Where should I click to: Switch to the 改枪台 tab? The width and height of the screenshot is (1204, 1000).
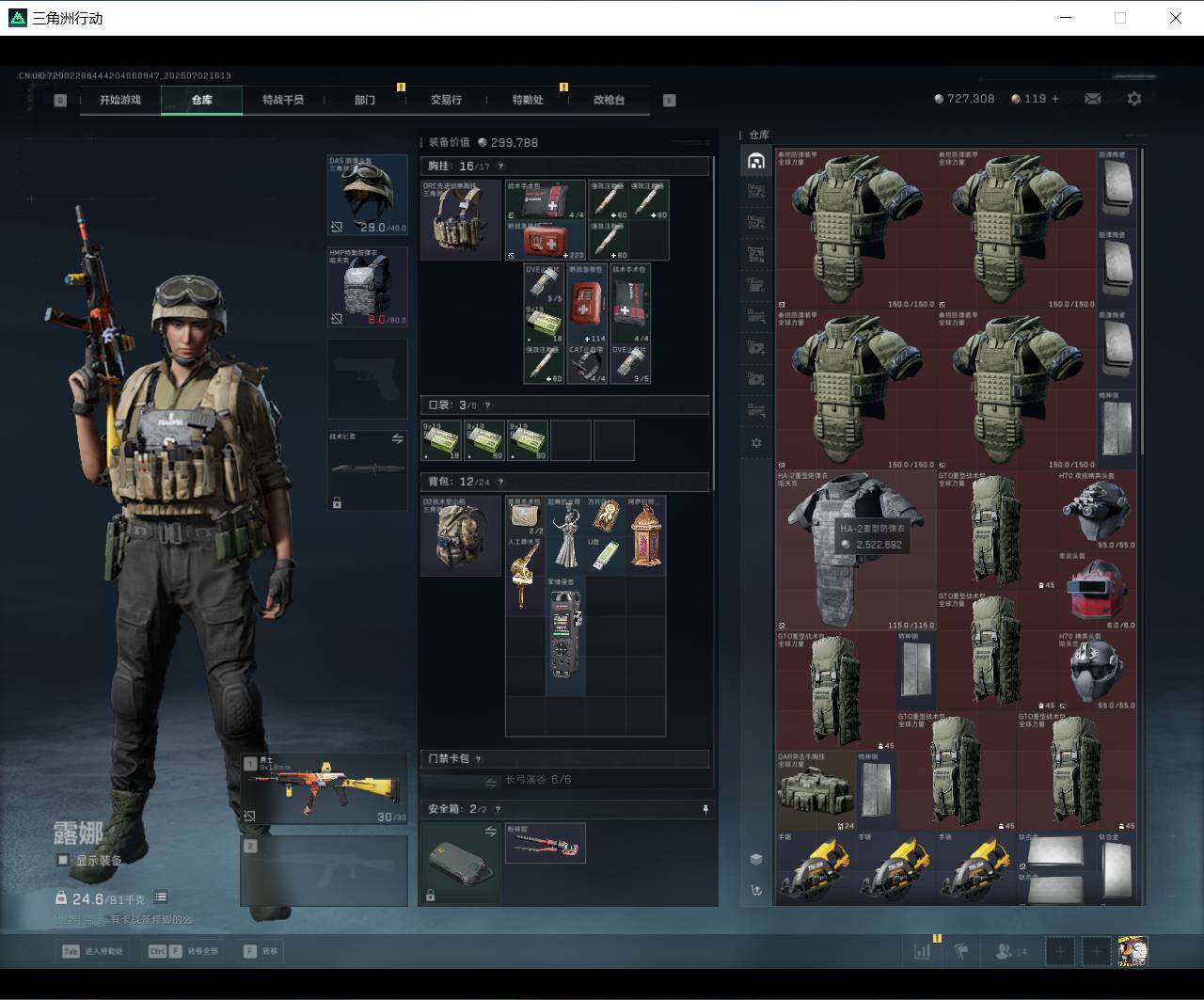point(609,100)
